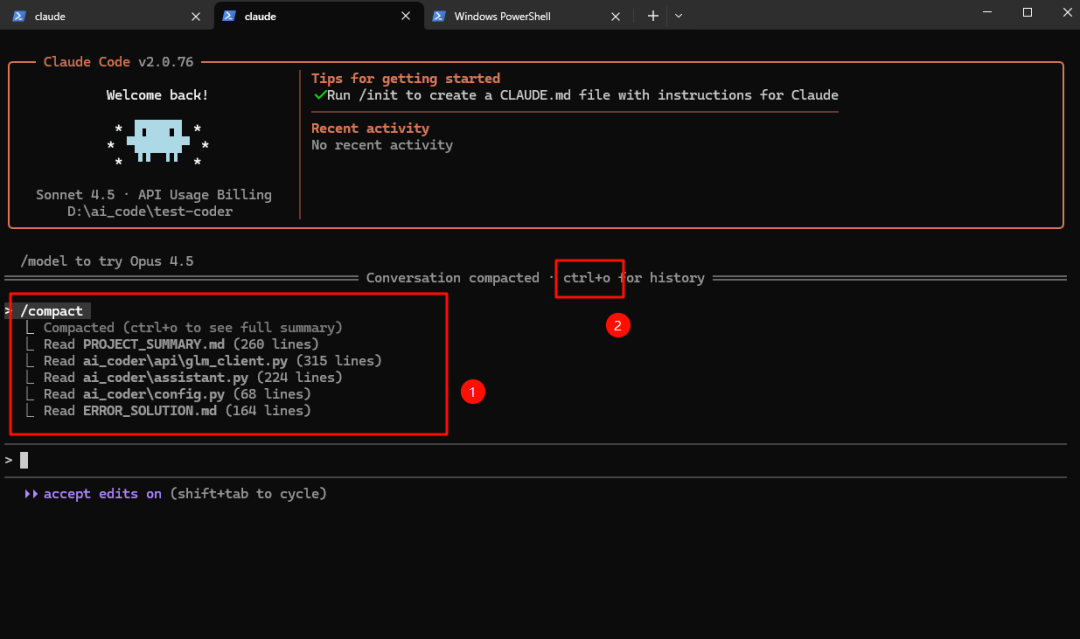
Task: Open a new terminal tab with plus
Action: pos(652,16)
